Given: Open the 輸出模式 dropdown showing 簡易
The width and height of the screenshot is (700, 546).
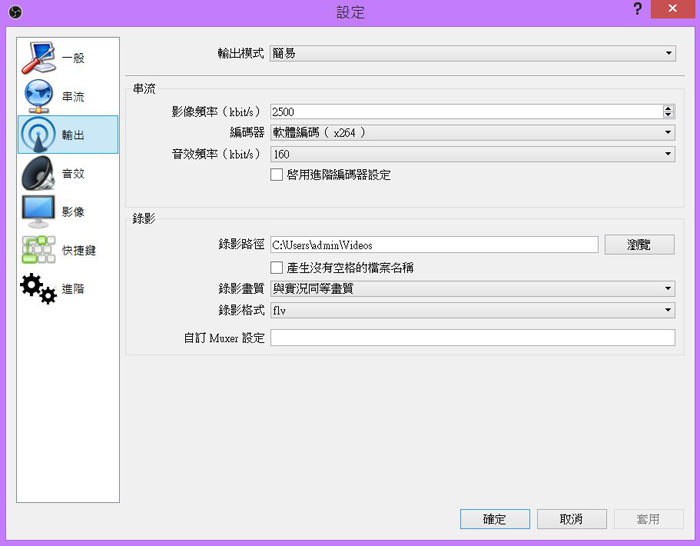Looking at the screenshot, I should (x=473, y=54).
